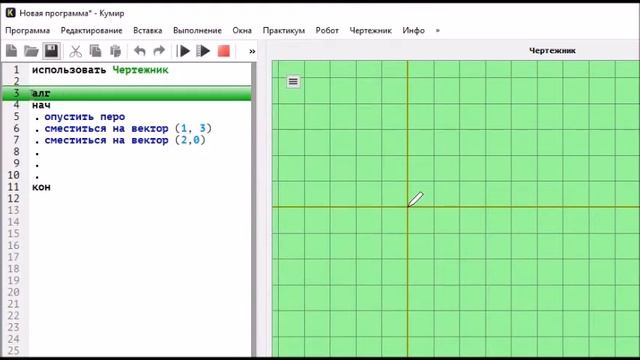Click the Кумир app icon in title bar
This screenshot has height=360, width=640.
coord(11,13)
